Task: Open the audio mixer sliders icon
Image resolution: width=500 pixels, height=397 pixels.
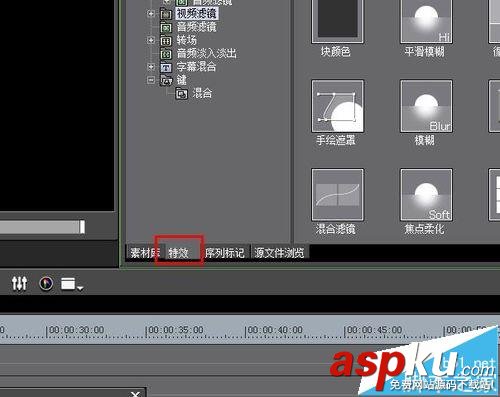Action: click(x=19, y=284)
